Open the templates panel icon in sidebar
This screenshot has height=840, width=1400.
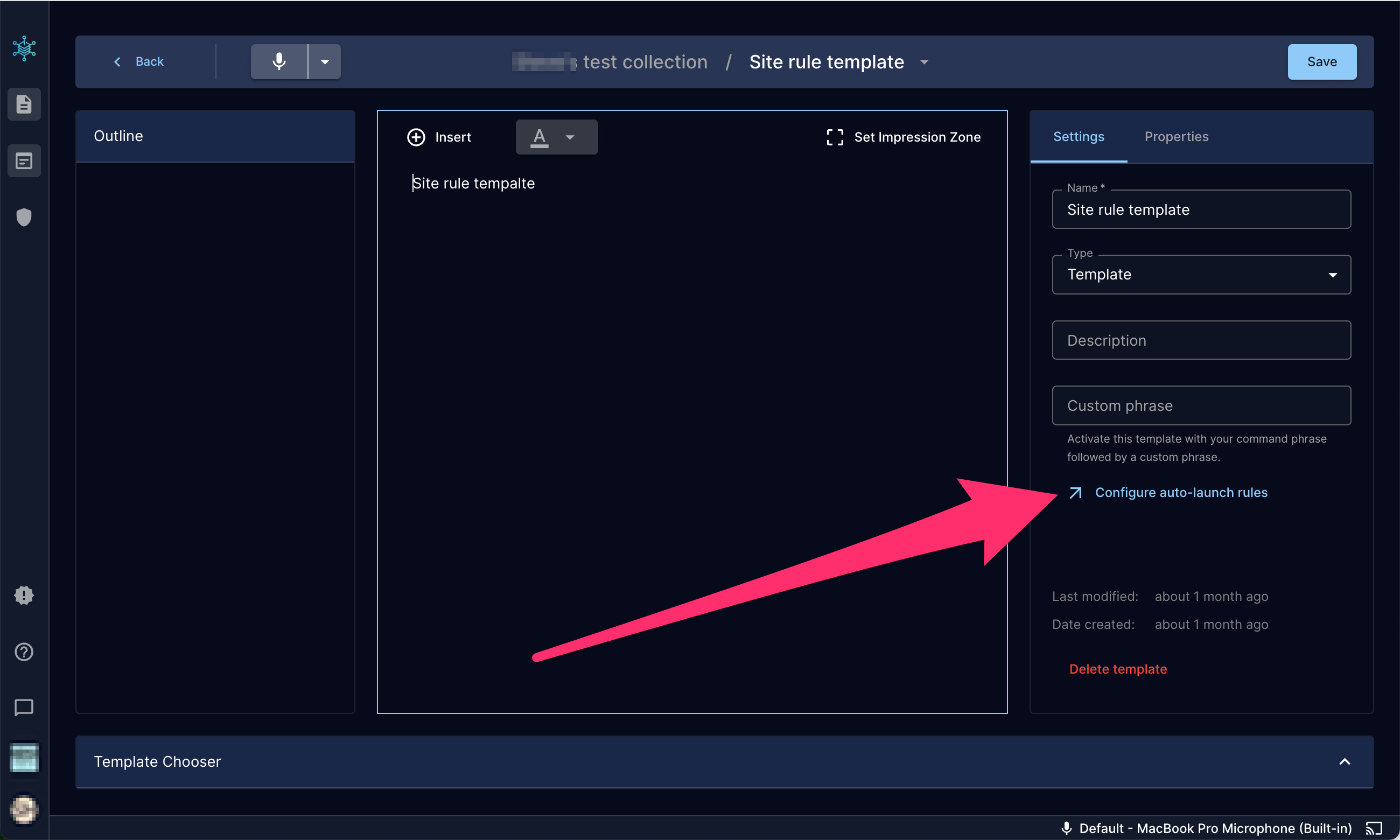tap(24, 162)
